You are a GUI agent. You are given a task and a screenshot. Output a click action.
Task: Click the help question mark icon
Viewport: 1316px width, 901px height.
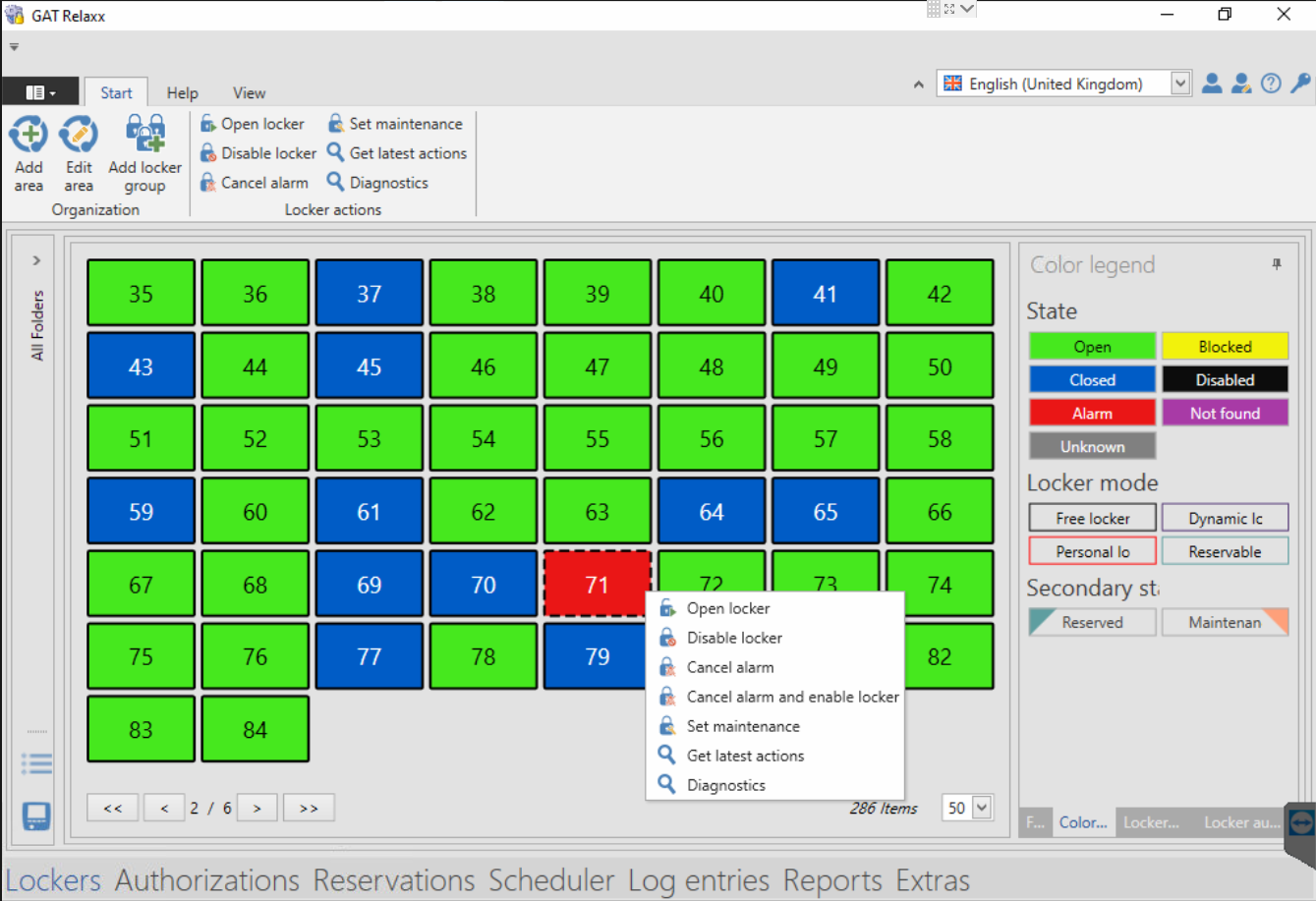coord(1271,84)
